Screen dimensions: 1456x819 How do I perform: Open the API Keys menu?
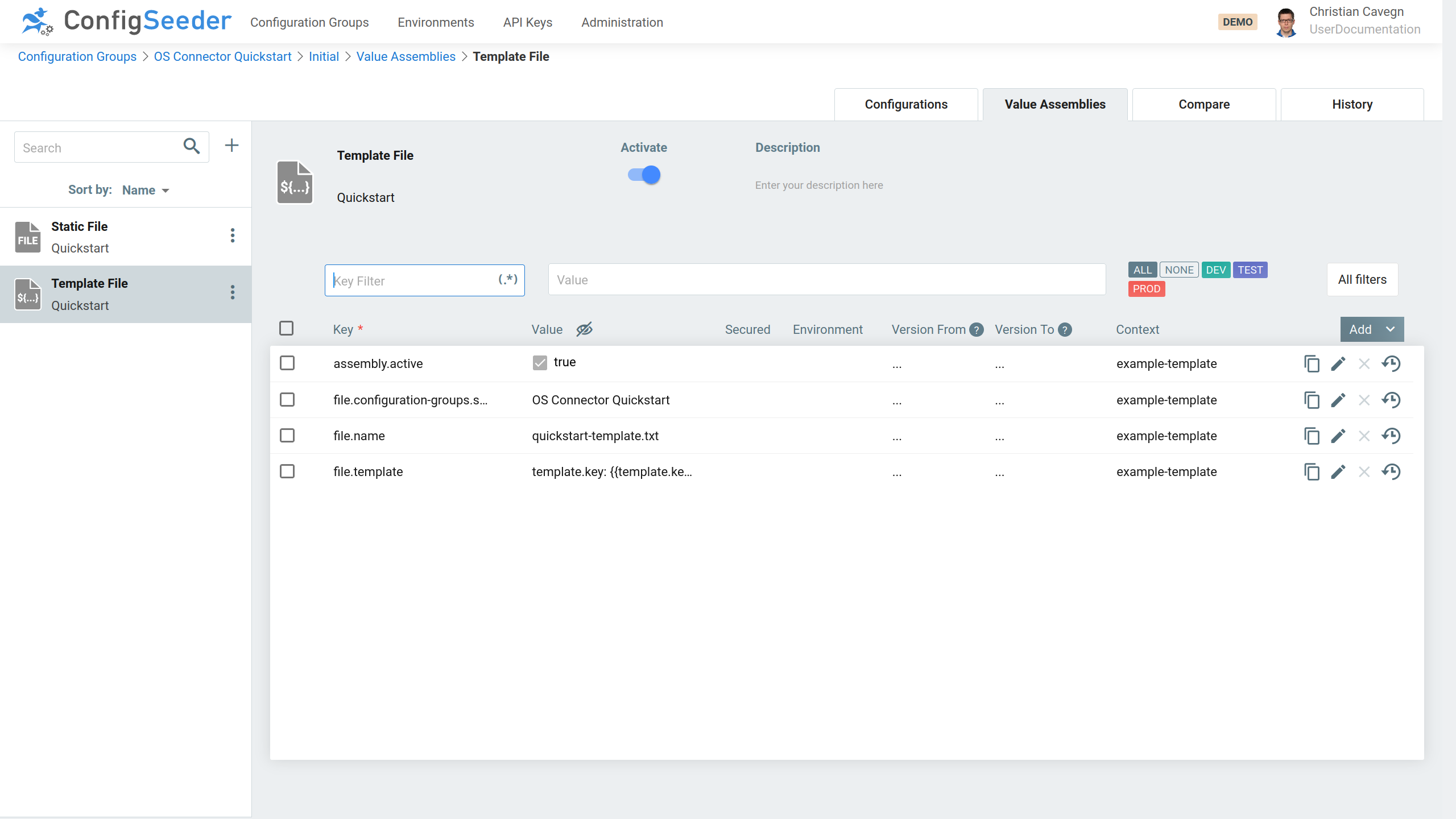[528, 22]
